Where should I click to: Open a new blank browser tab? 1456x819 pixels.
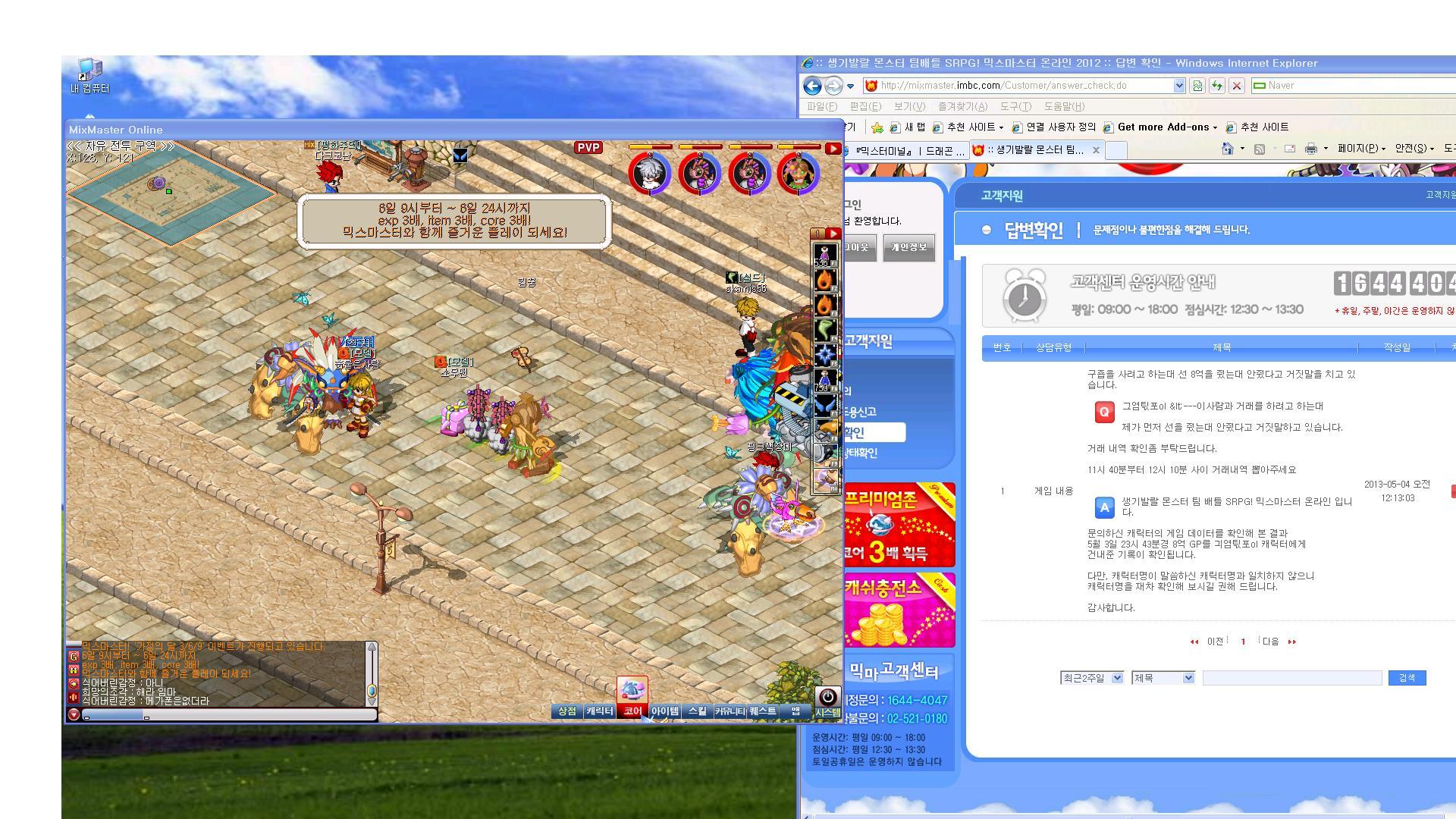click(x=1116, y=150)
